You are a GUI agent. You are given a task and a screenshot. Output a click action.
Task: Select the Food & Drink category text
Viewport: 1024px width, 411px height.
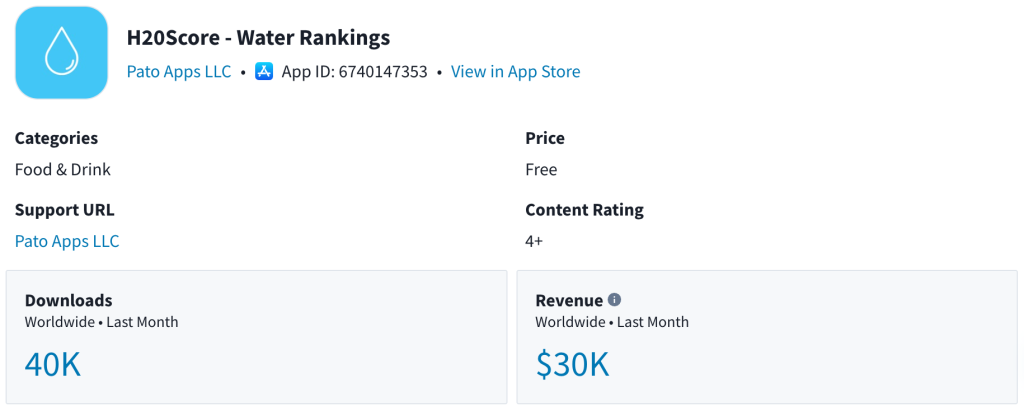(x=63, y=169)
